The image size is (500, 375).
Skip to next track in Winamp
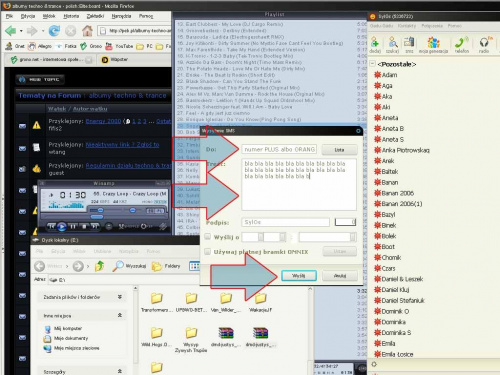[x=95, y=227]
